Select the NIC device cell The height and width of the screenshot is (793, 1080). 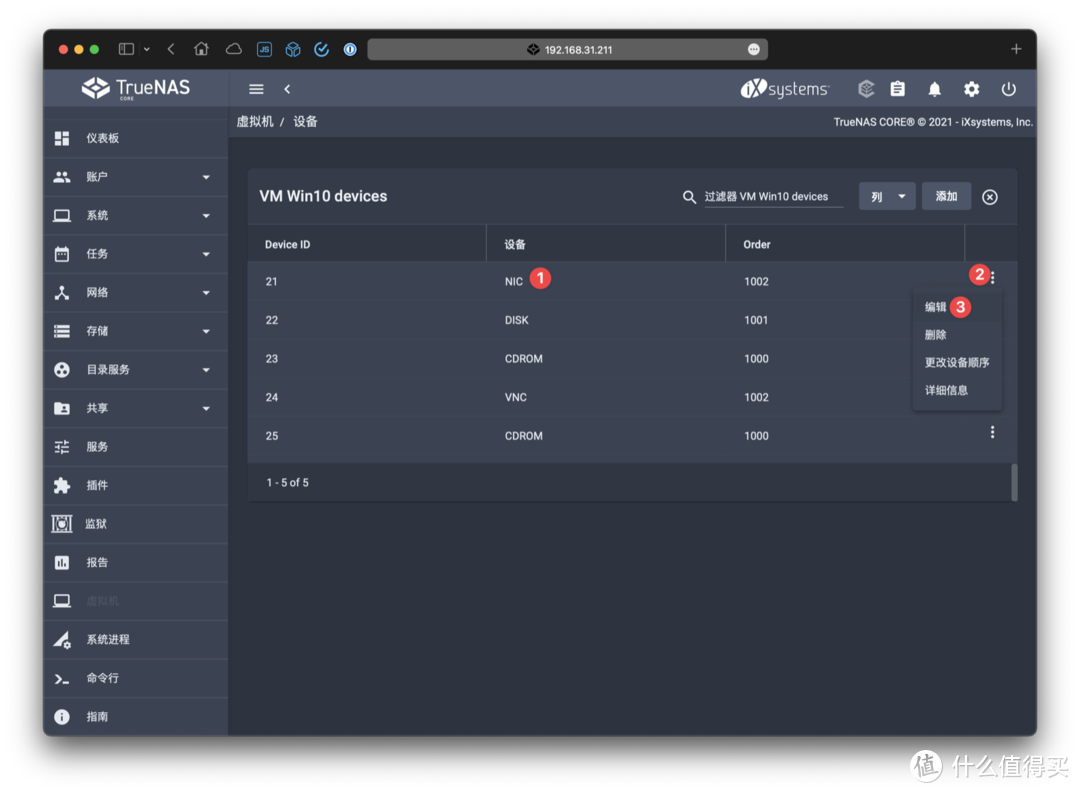[513, 282]
